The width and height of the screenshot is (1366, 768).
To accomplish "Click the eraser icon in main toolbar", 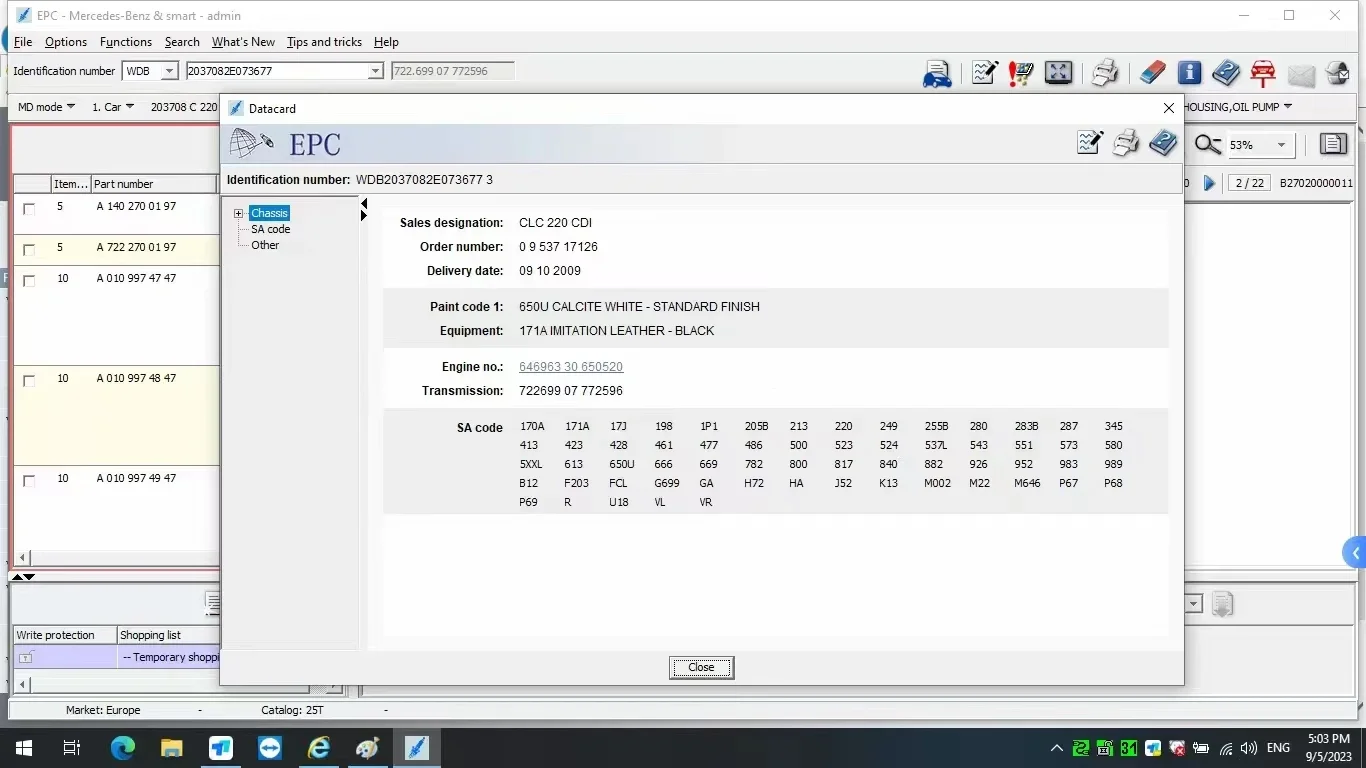I will pyautogui.click(x=1153, y=72).
